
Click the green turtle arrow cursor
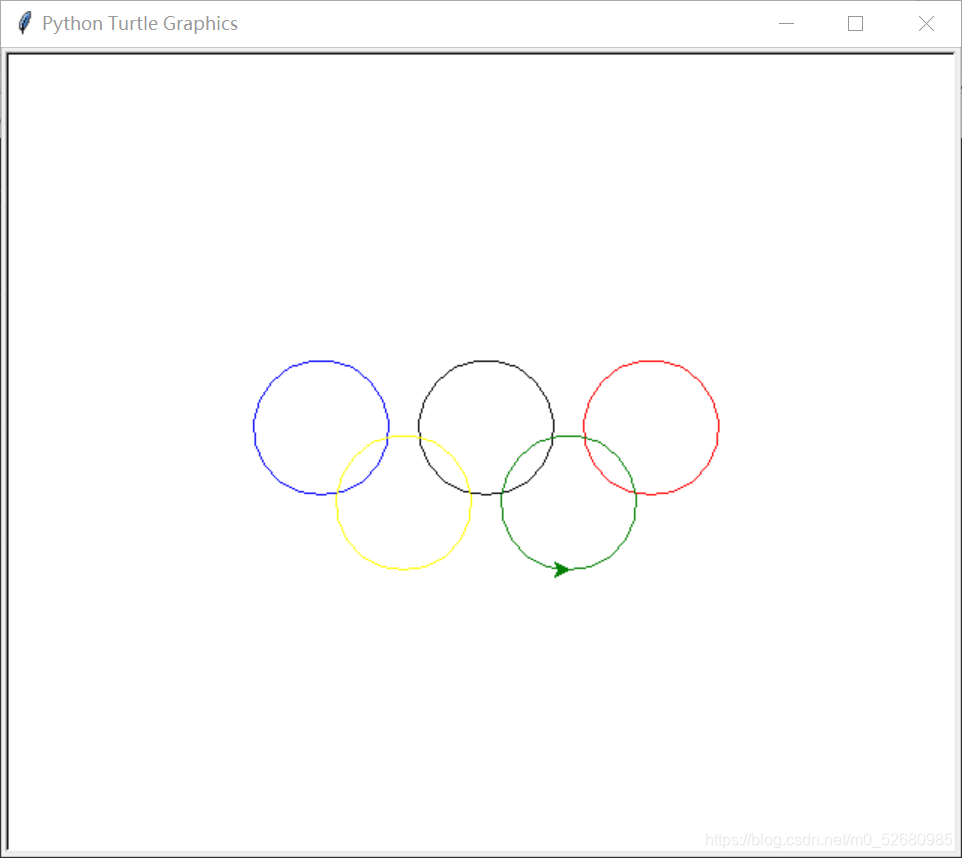click(561, 570)
